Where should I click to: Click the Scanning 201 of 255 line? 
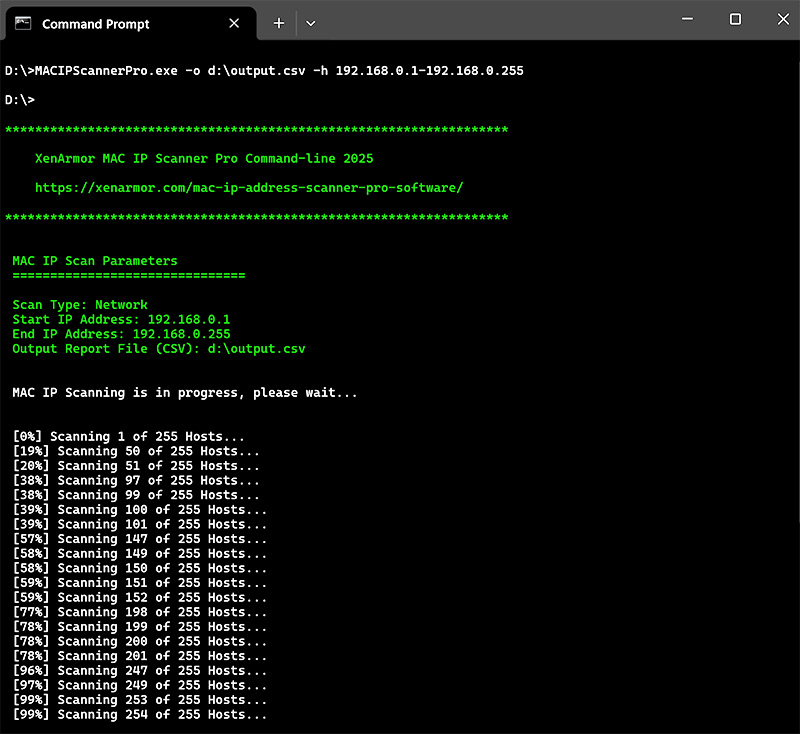pyautogui.click(x=140, y=656)
